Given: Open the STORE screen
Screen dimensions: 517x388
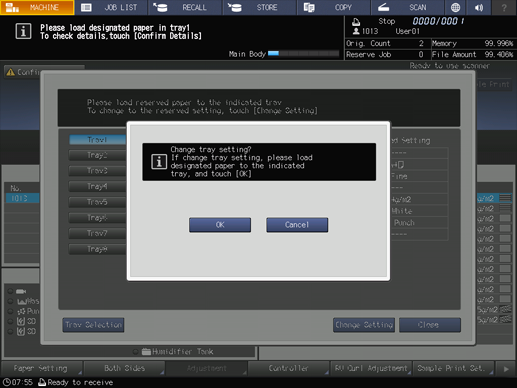Looking at the screenshot, I should (x=259, y=7).
